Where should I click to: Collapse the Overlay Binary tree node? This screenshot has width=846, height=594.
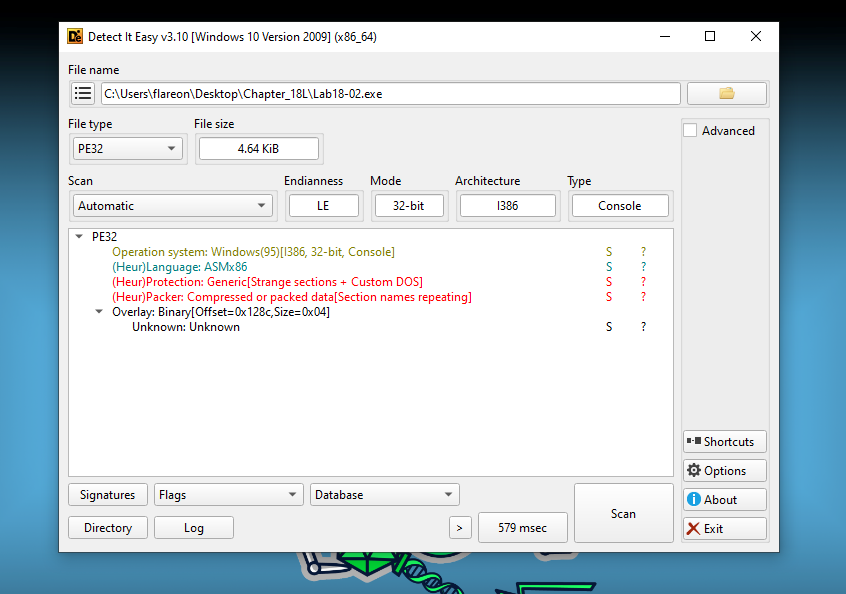tap(99, 311)
